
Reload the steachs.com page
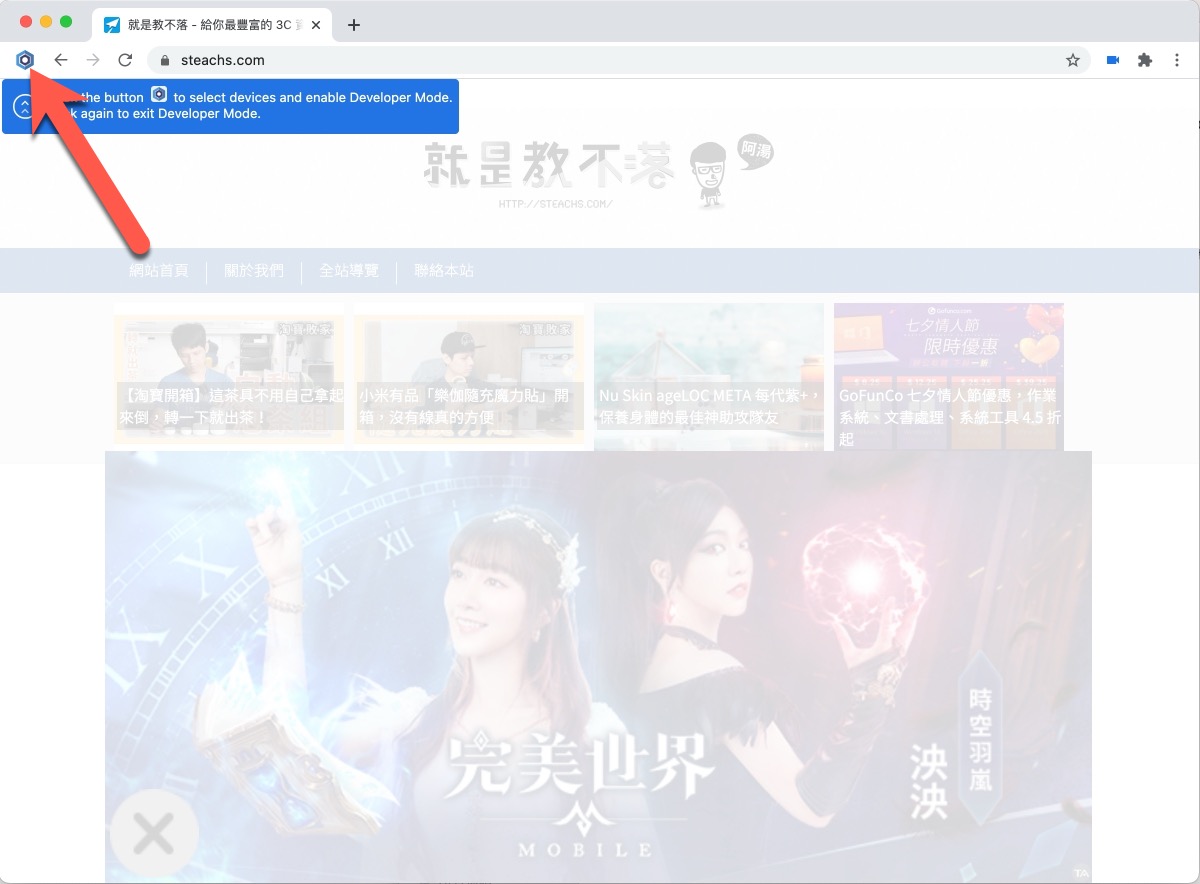pyautogui.click(x=125, y=60)
